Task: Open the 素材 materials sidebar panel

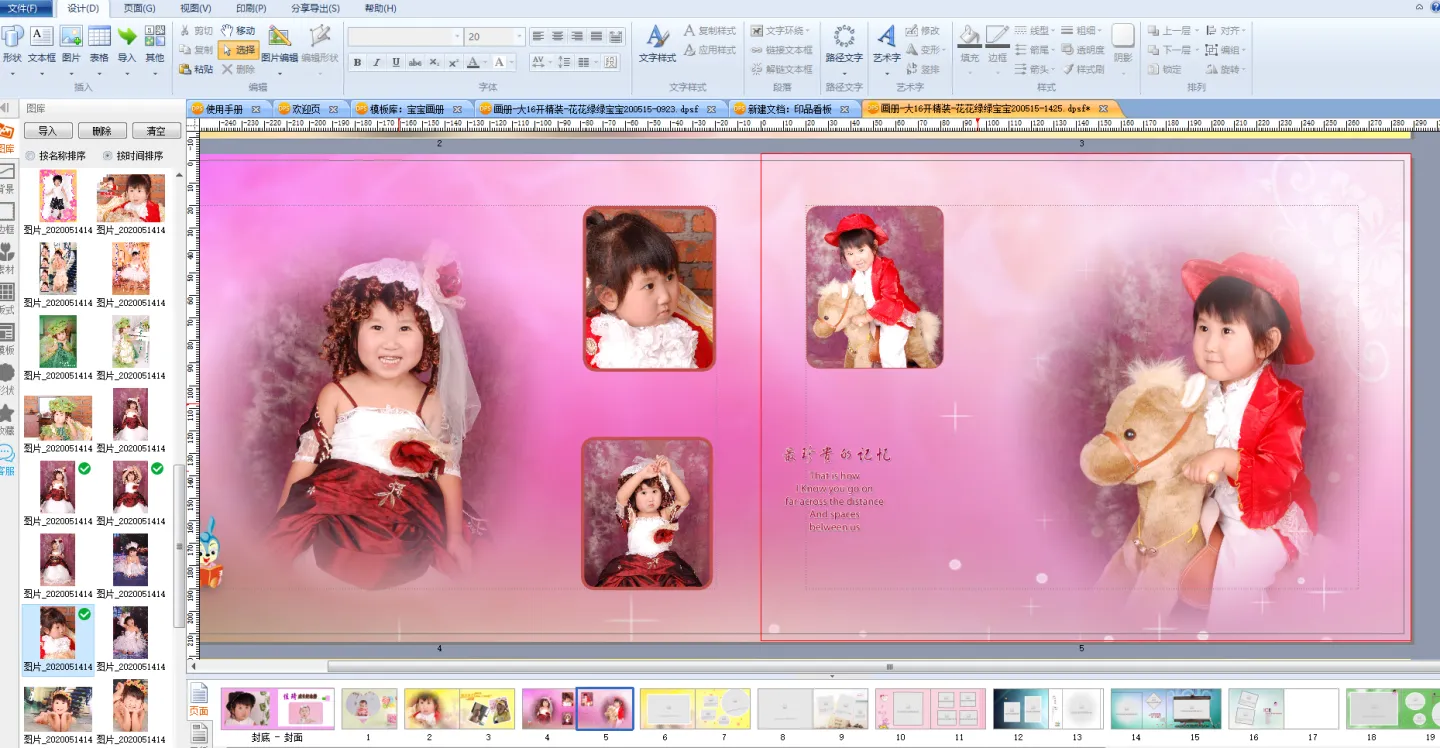Action: point(7,258)
